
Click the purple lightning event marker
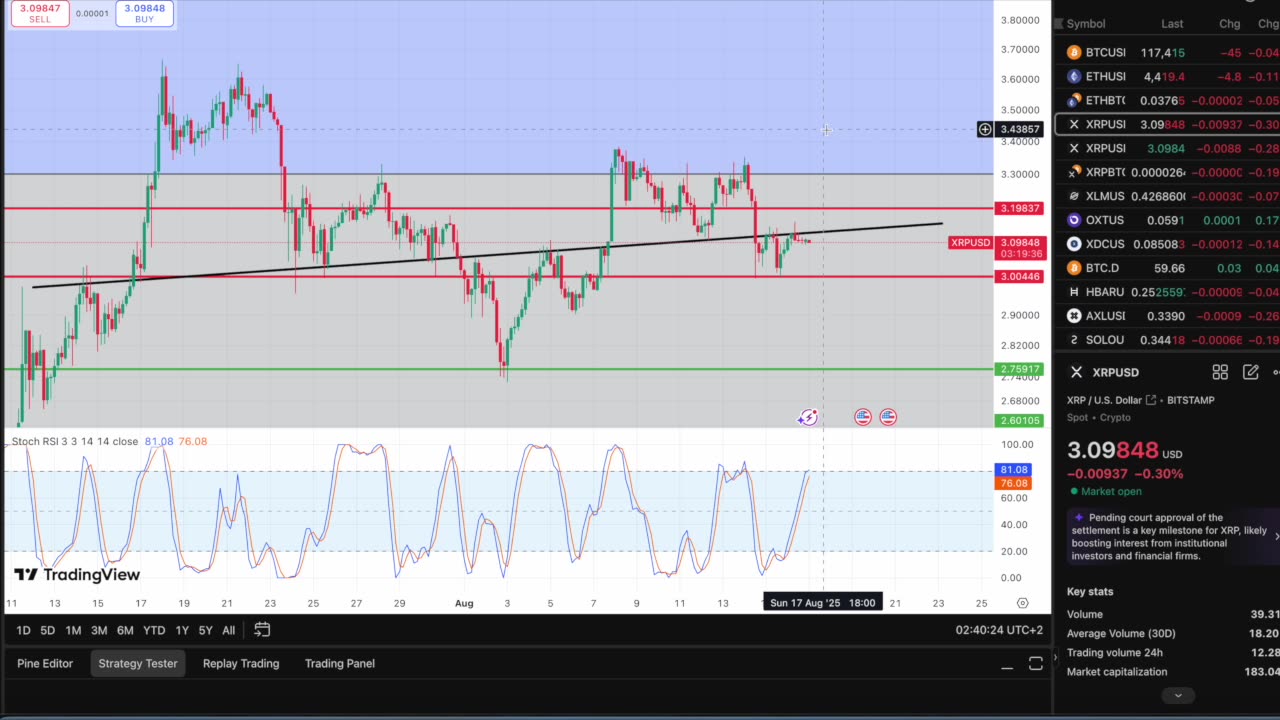(808, 417)
